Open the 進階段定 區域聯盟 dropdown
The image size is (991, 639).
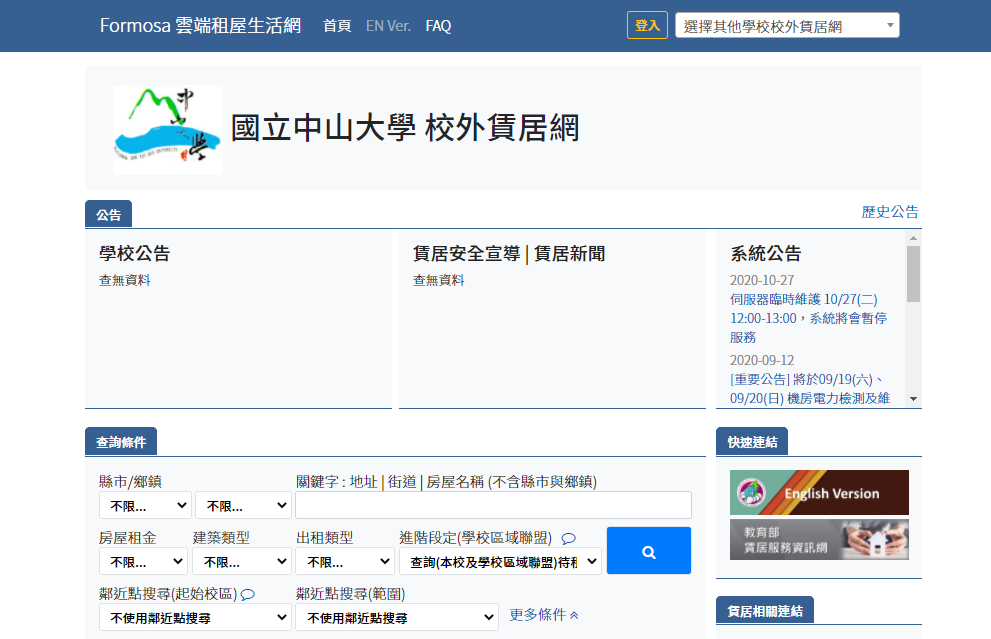(501, 561)
